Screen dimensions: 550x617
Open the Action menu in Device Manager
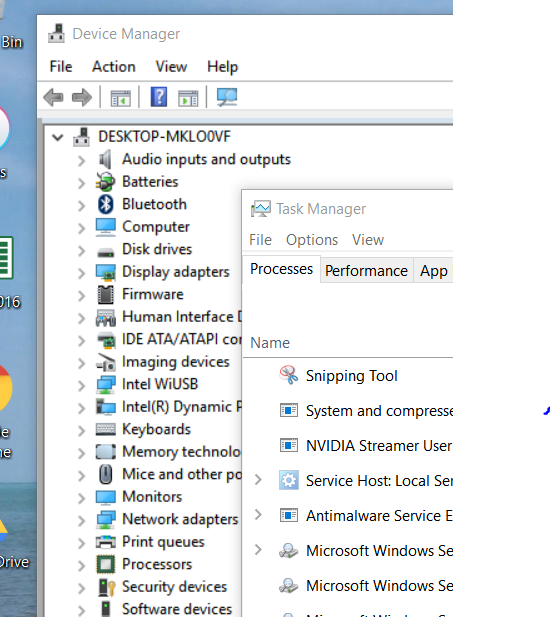tap(114, 67)
